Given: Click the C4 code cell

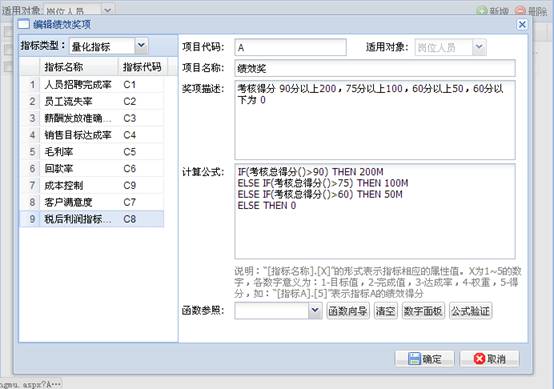Looking at the screenshot, I should tap(130, 135).
